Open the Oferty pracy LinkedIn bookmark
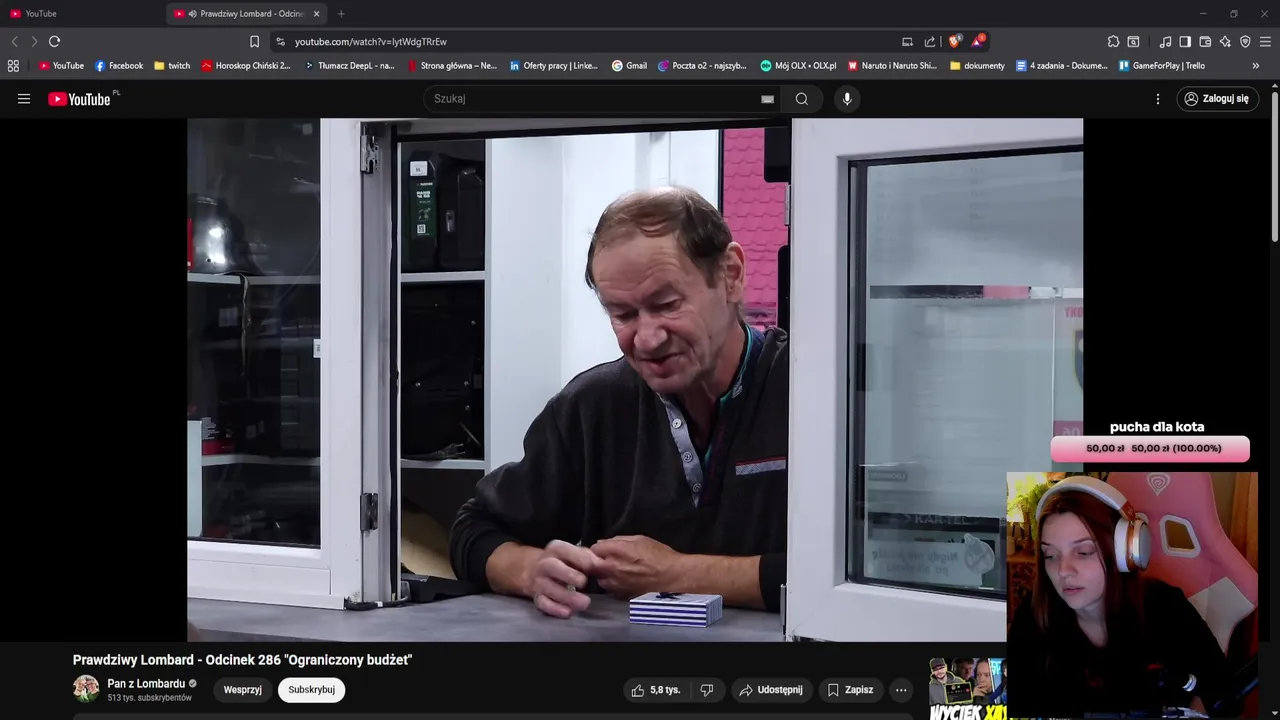The height and width of the screenshot is (720, 1280). click(x=554, y=66)
